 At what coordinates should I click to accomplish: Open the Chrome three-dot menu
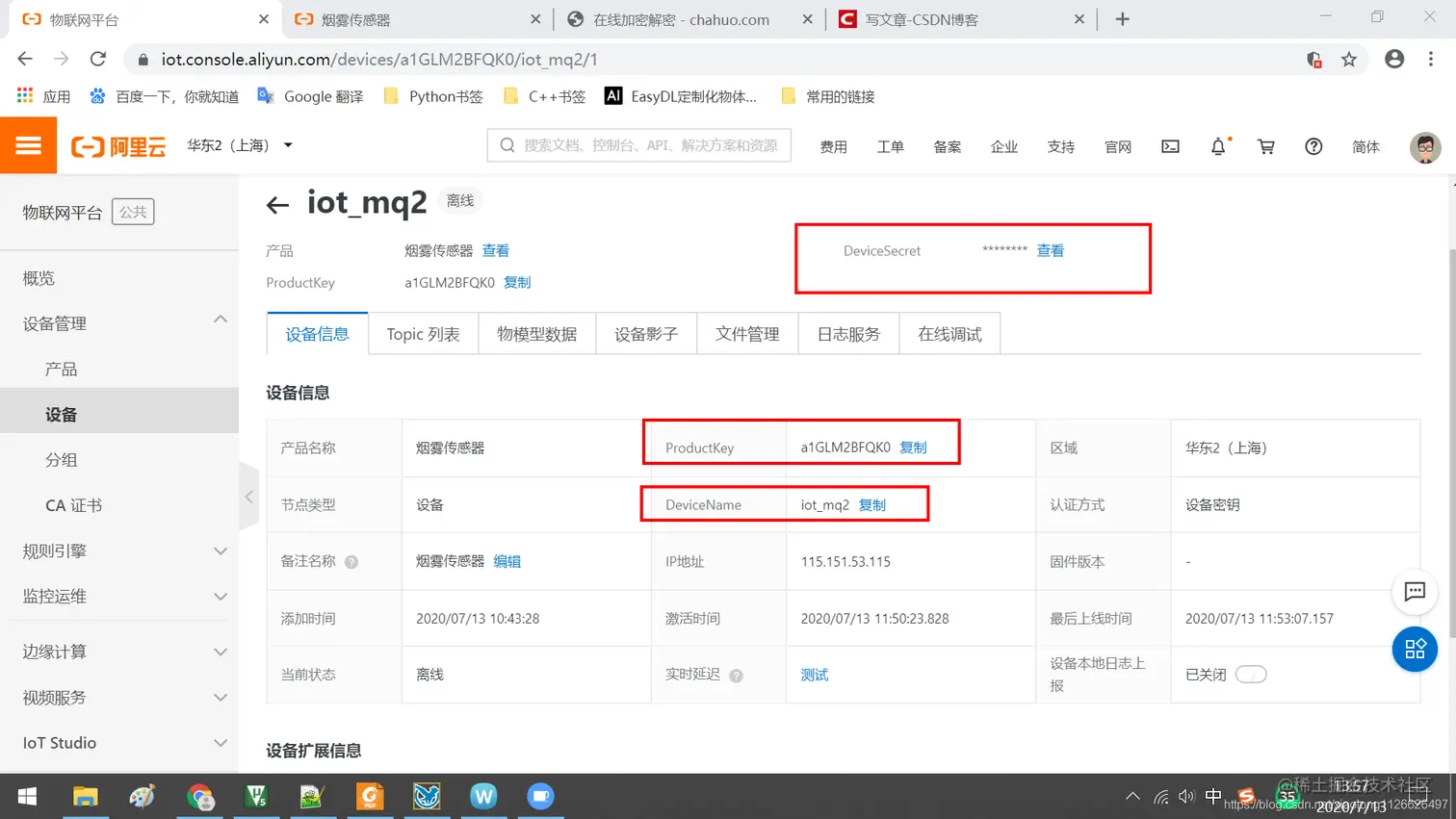[1431, 59]
